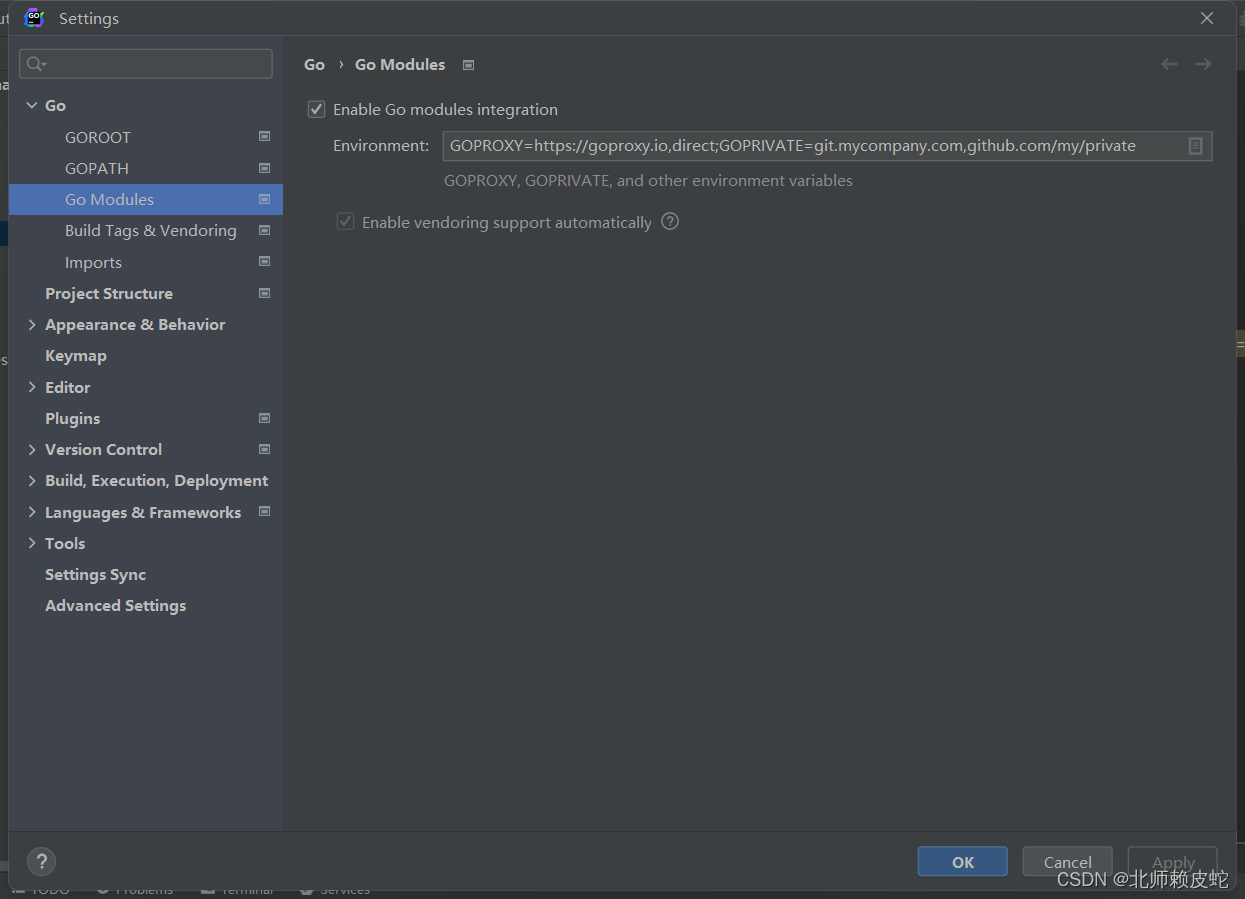1245x899 pixels.
Task: Toggle Enable Go modules integration checkbox
Action: 317,109
